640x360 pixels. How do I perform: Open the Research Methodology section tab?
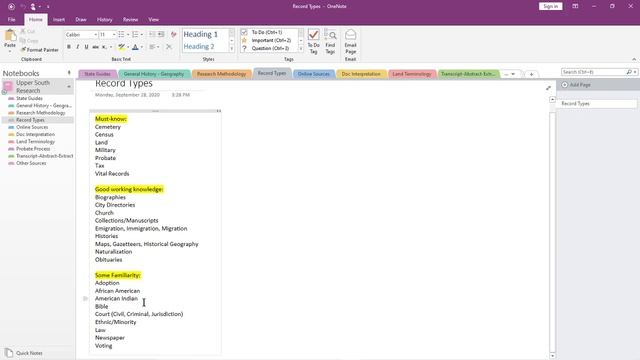click(221, 74)
